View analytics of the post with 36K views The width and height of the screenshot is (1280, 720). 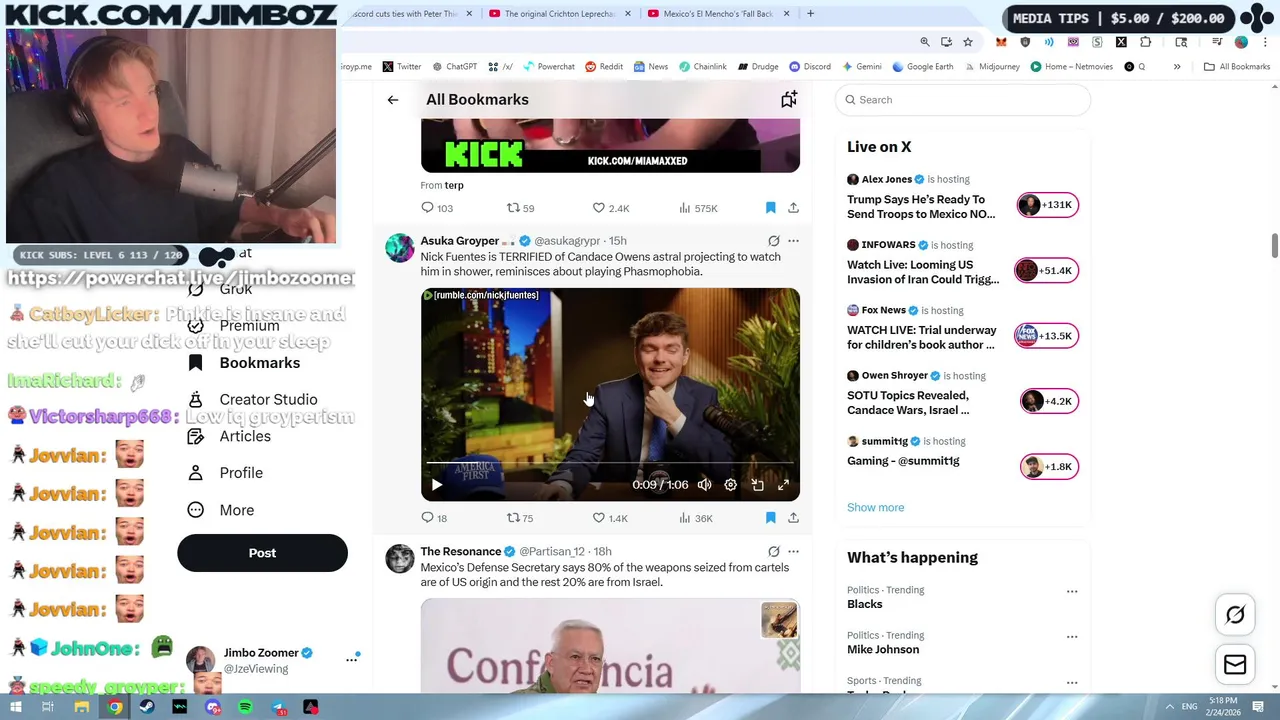(695, 518)
